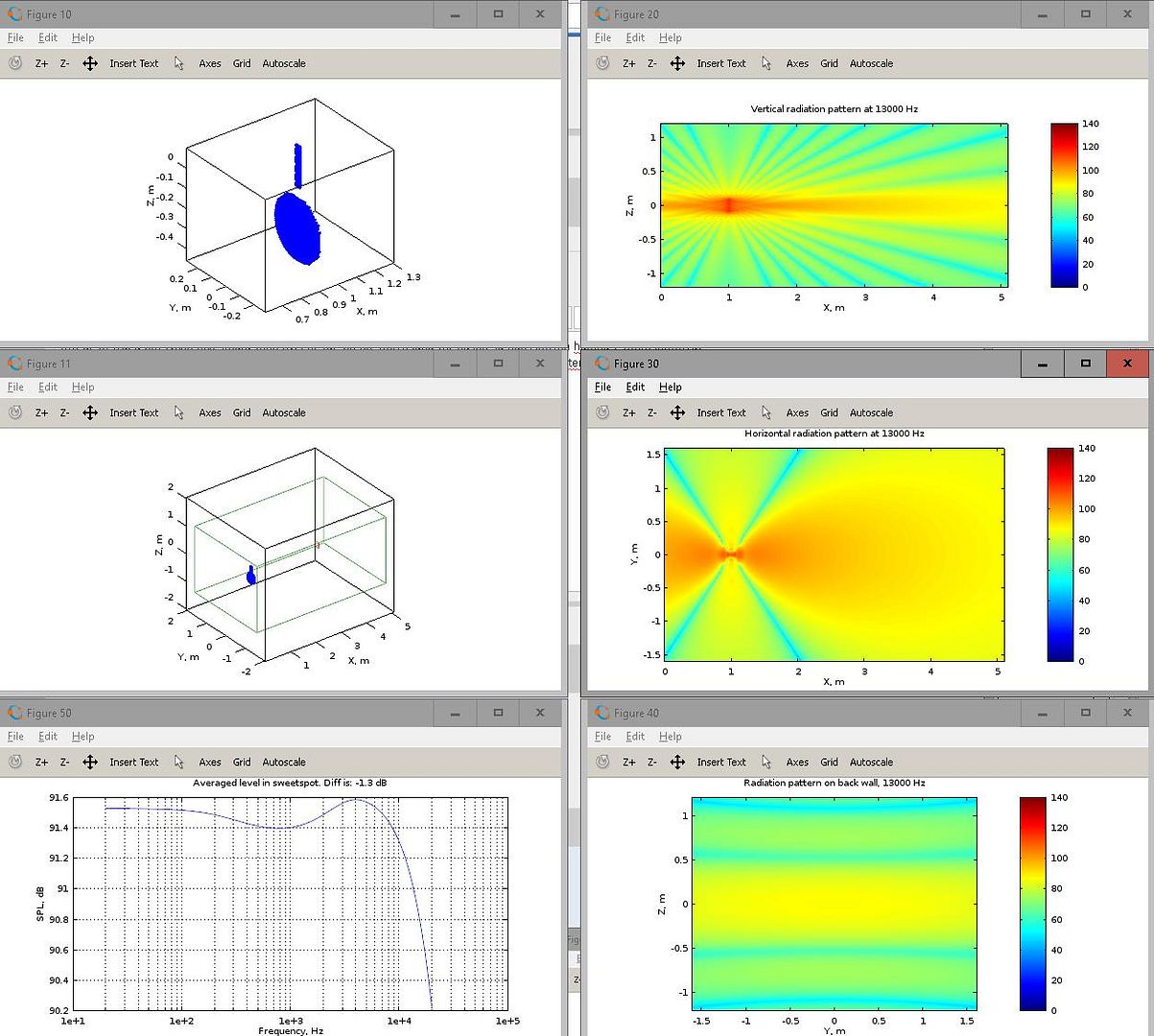This screenshot has height=1036, width=1154.
Task: Open the File menu of Figure 10
Action: click(x=15, y=37)
